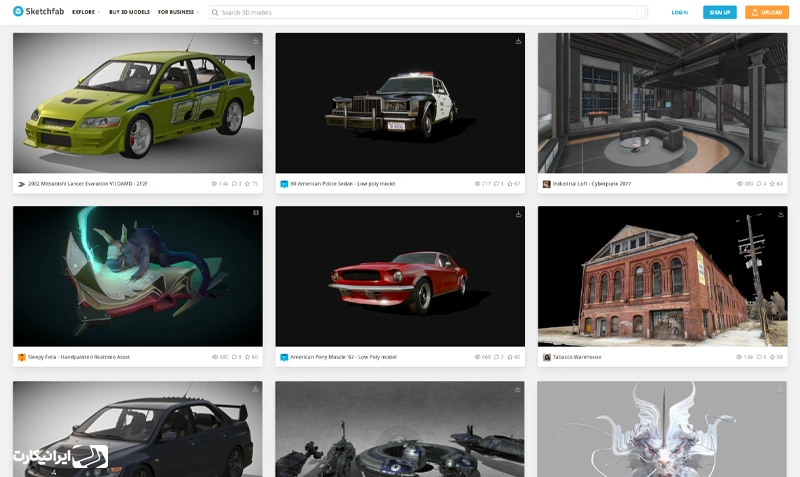Open Industrial Loft - Cyberpunk 2077 title
Image resolution: width=800 pixels, height=477 pixels.
tap(592, 184)
